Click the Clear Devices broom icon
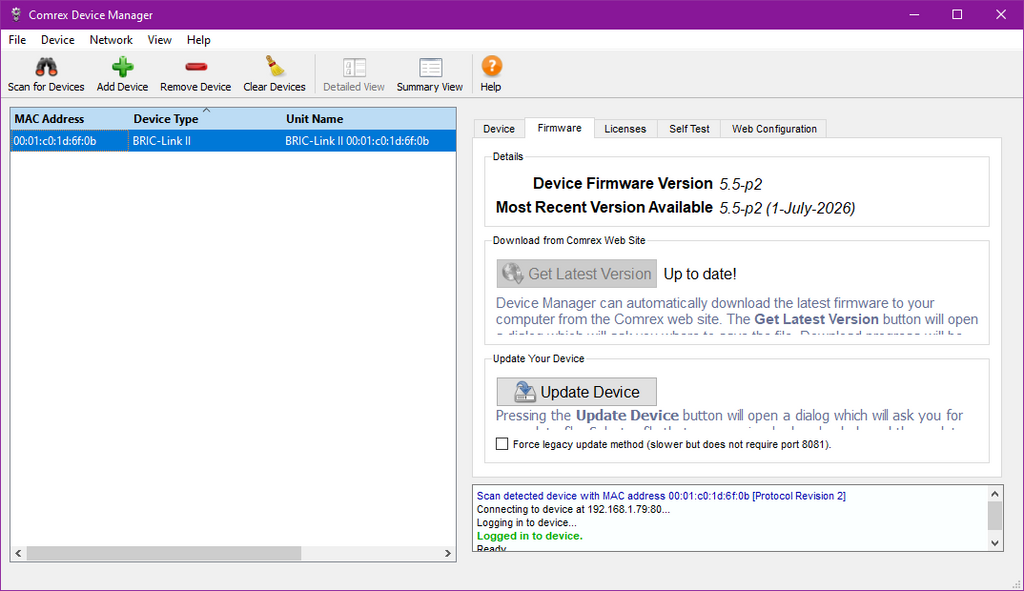Viewport: 1024px width, 591px height. point(274,66)
